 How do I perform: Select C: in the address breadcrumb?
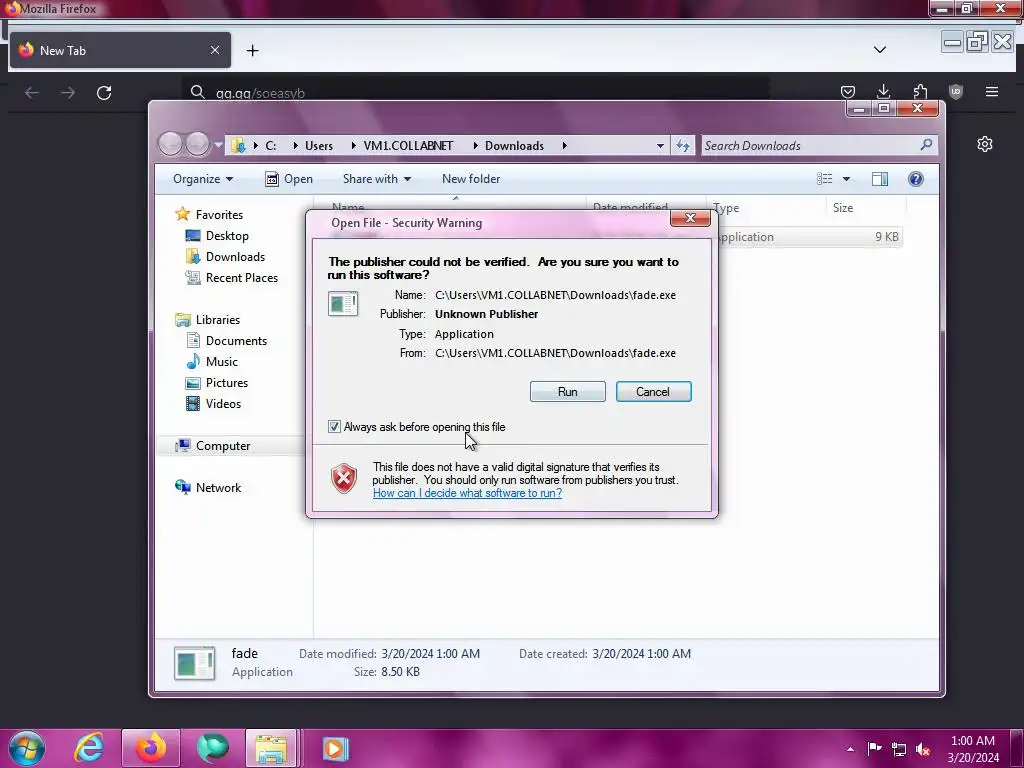click(x=270, y=146)
